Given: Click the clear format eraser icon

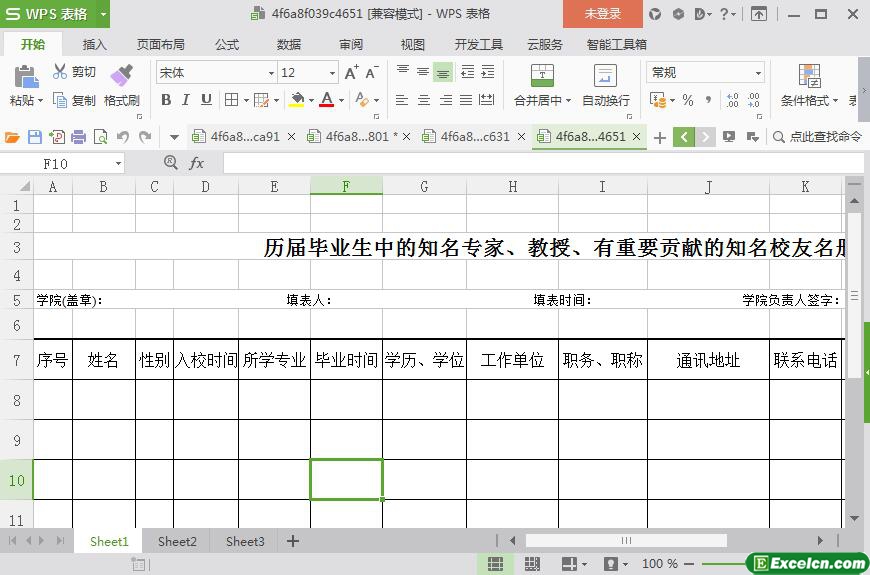Looking at the screenshot, I should pos(362,100).
